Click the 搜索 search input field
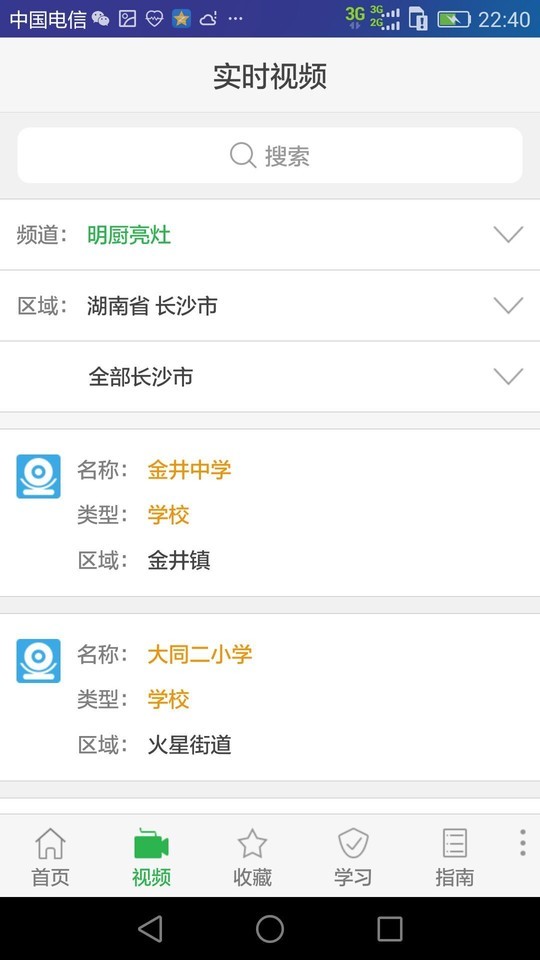Viewport: 540px width, 960px height. point(270,155)
